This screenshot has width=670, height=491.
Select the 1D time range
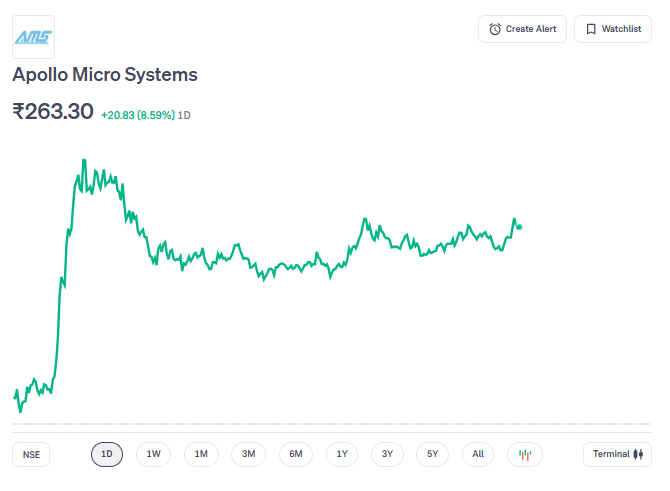coord(107,454)
